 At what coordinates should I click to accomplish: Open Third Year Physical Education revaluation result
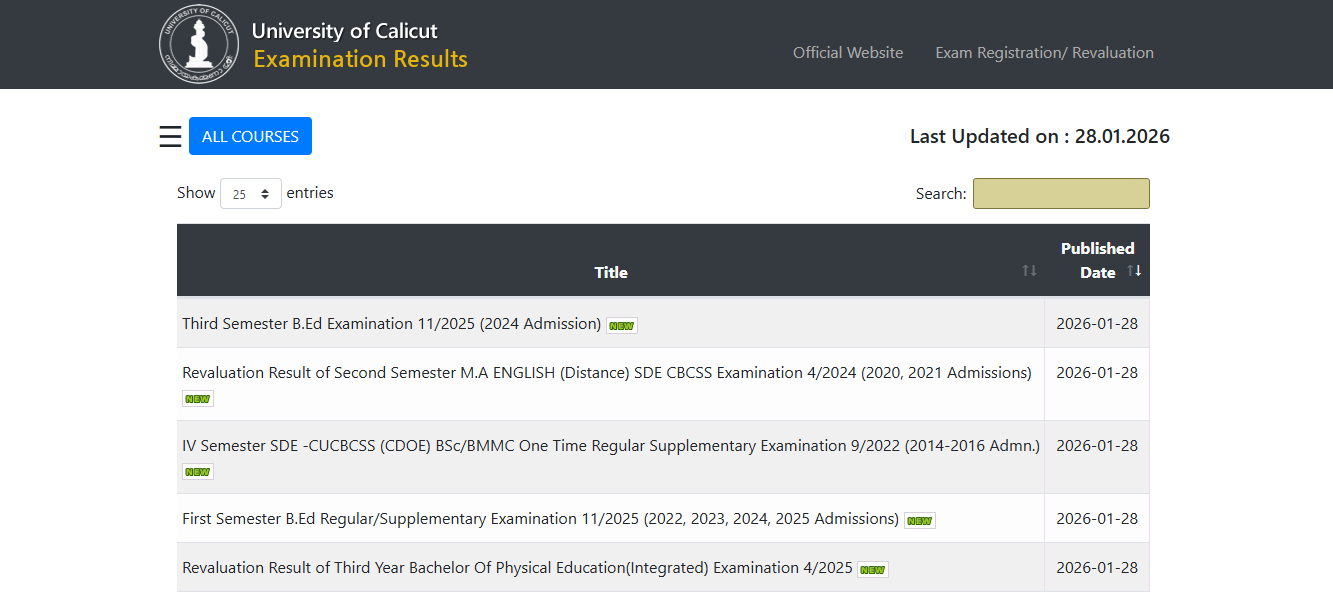coord(512,567)
